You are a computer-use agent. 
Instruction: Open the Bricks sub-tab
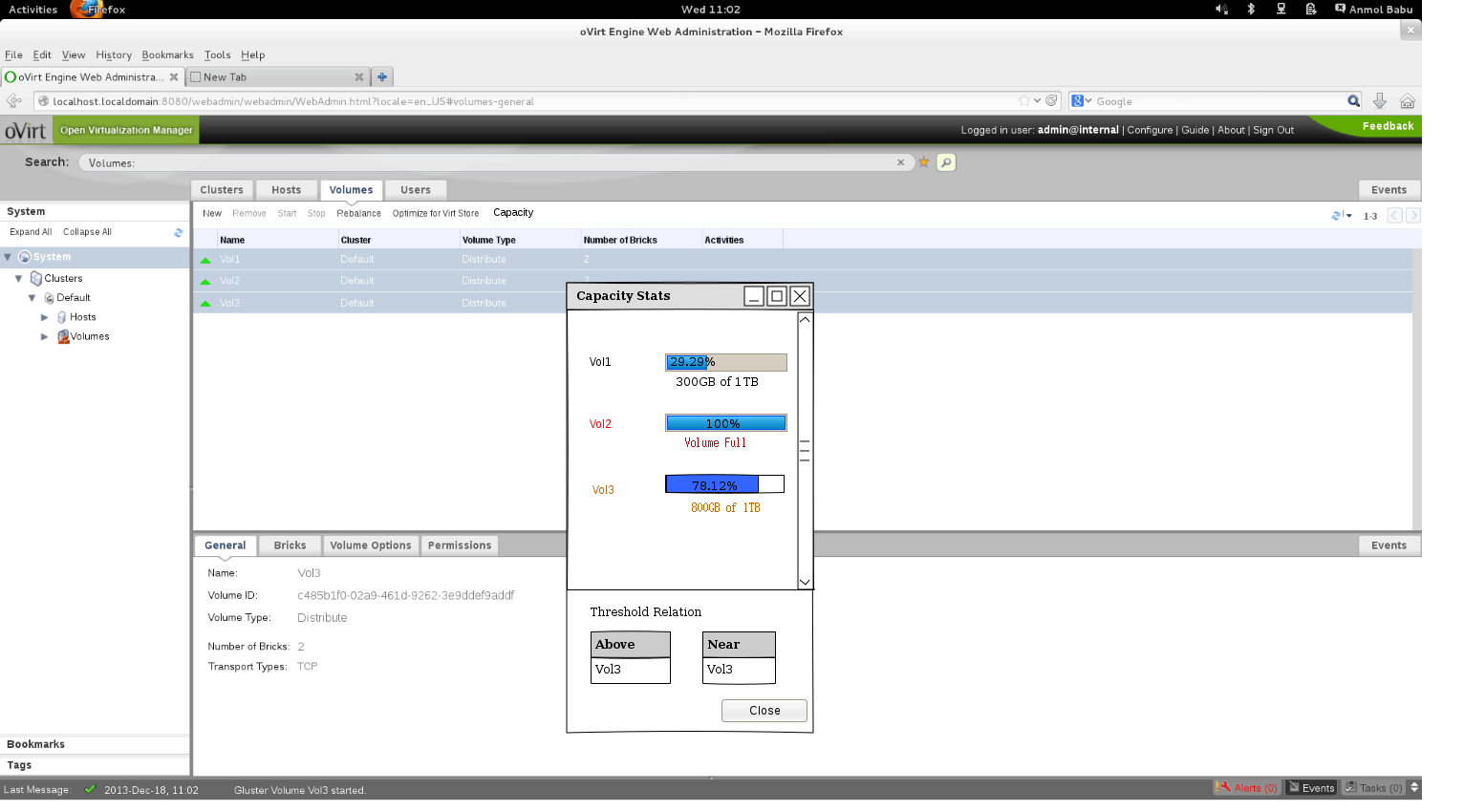pyautogui.click(x=290, y=545)
